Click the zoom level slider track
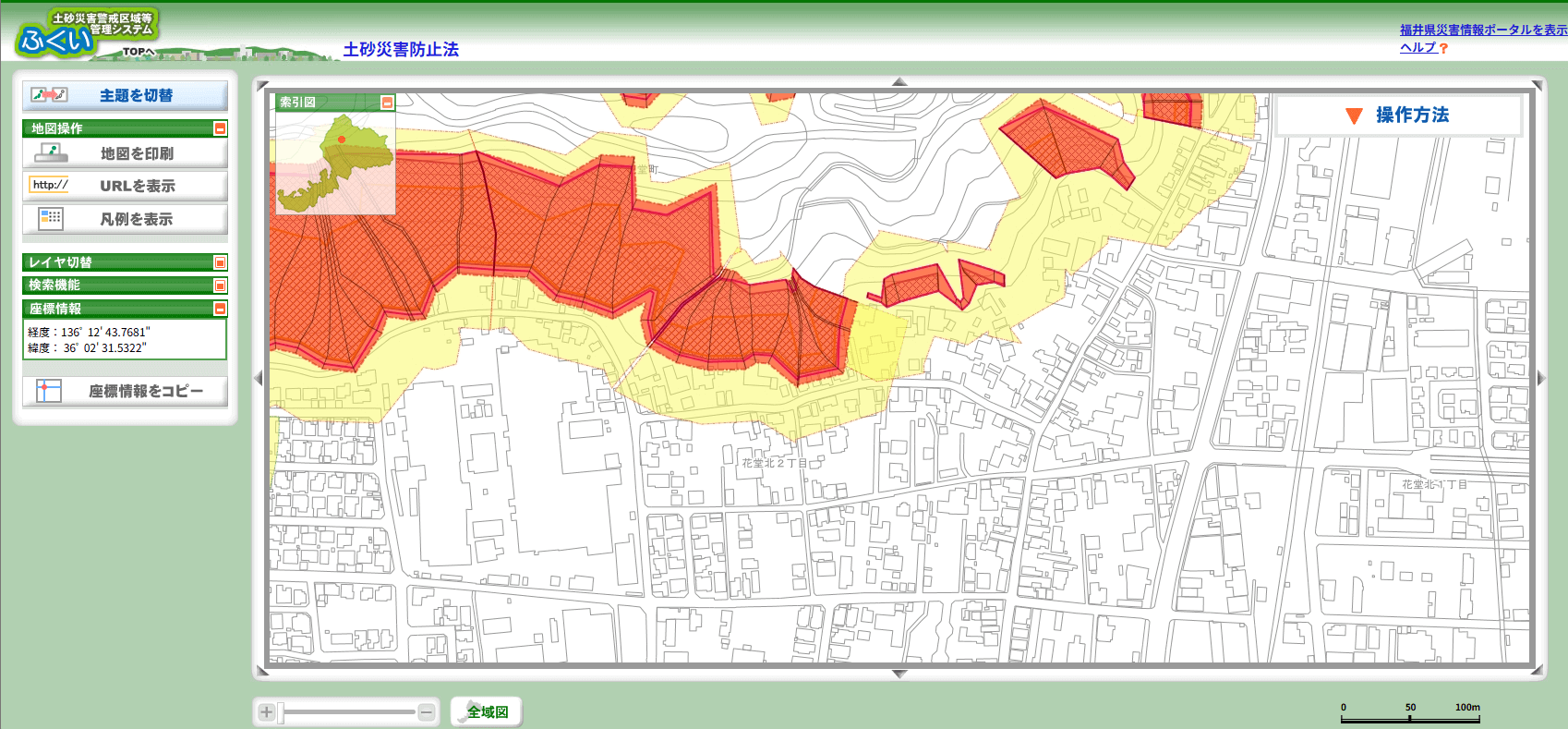Screen dimensions: 1568x729 tap(351, 712)
